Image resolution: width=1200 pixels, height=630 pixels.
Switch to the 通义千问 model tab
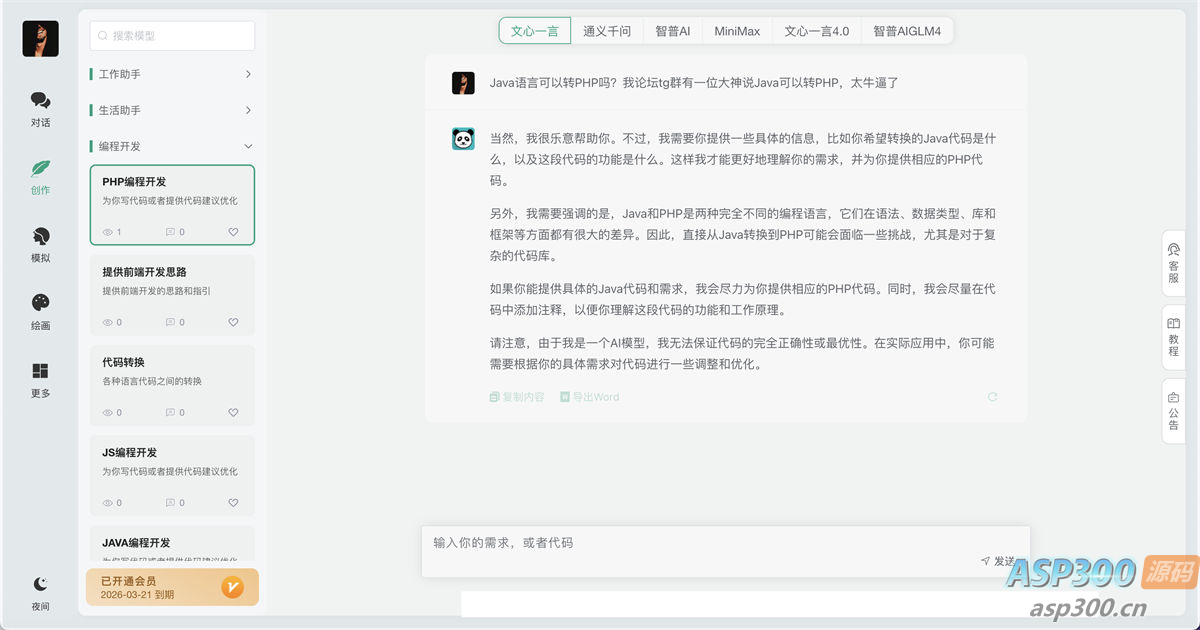tap(608, 30)
